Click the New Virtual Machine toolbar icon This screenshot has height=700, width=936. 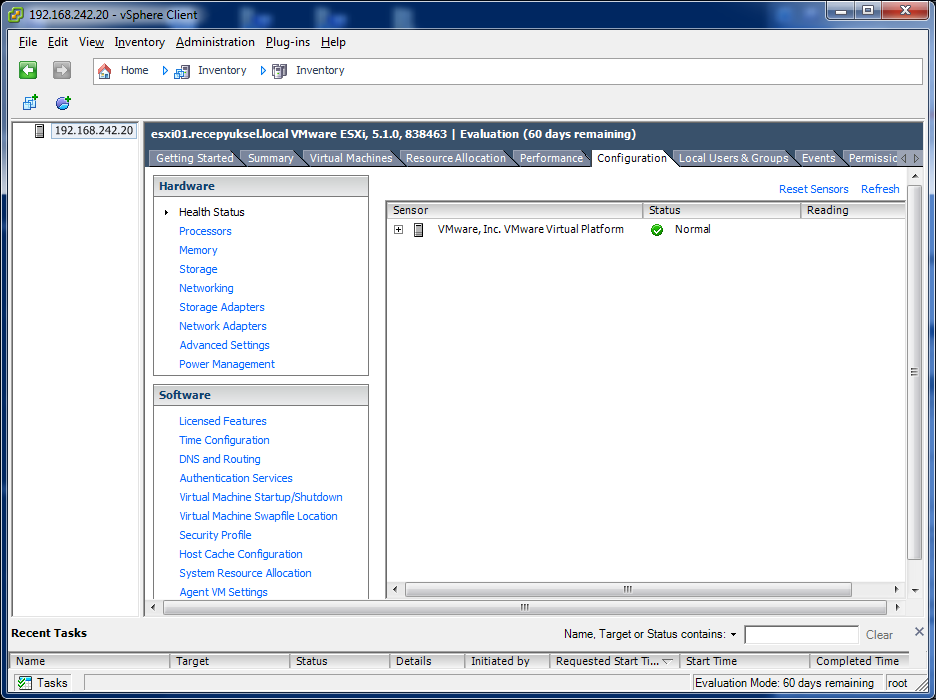(30, 103)
